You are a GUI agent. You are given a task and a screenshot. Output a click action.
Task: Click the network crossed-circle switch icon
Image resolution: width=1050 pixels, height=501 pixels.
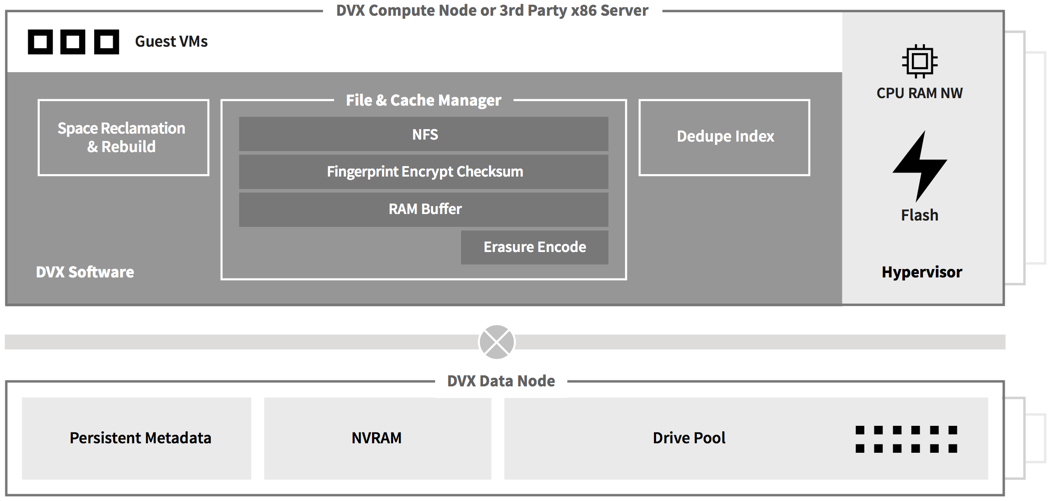point(497,342)
